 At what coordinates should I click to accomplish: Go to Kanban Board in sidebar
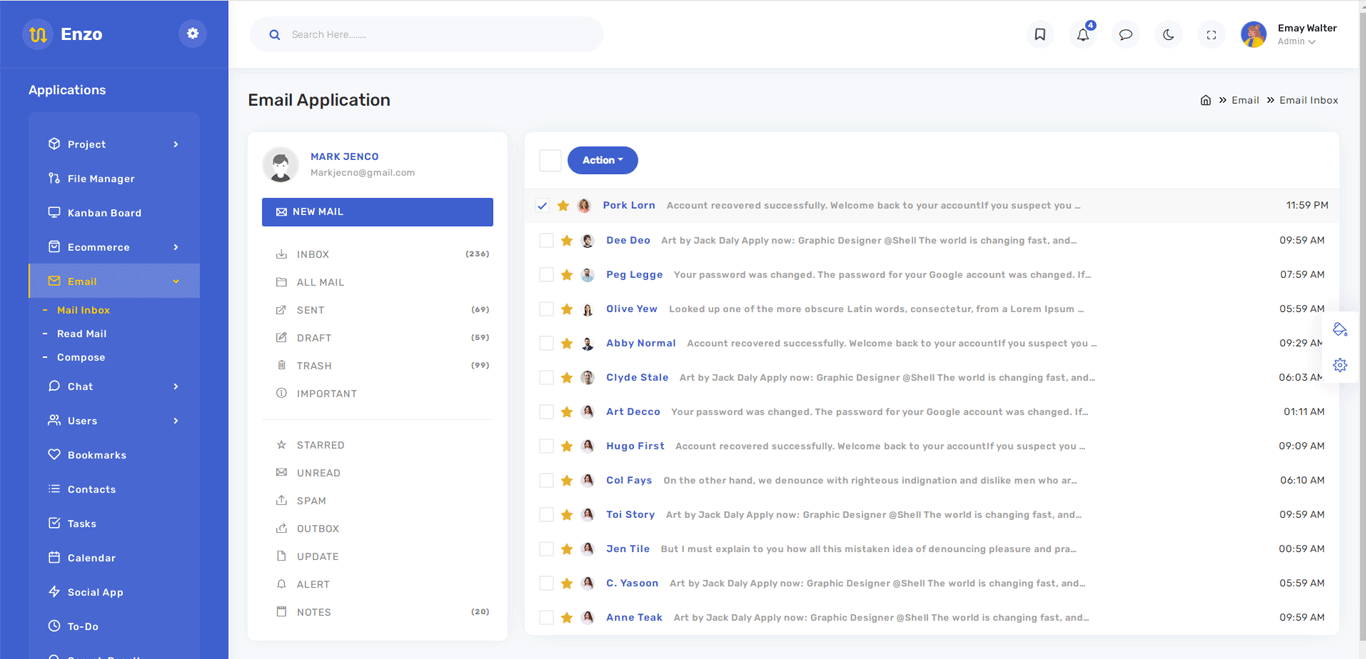click(x=104, y=213)
